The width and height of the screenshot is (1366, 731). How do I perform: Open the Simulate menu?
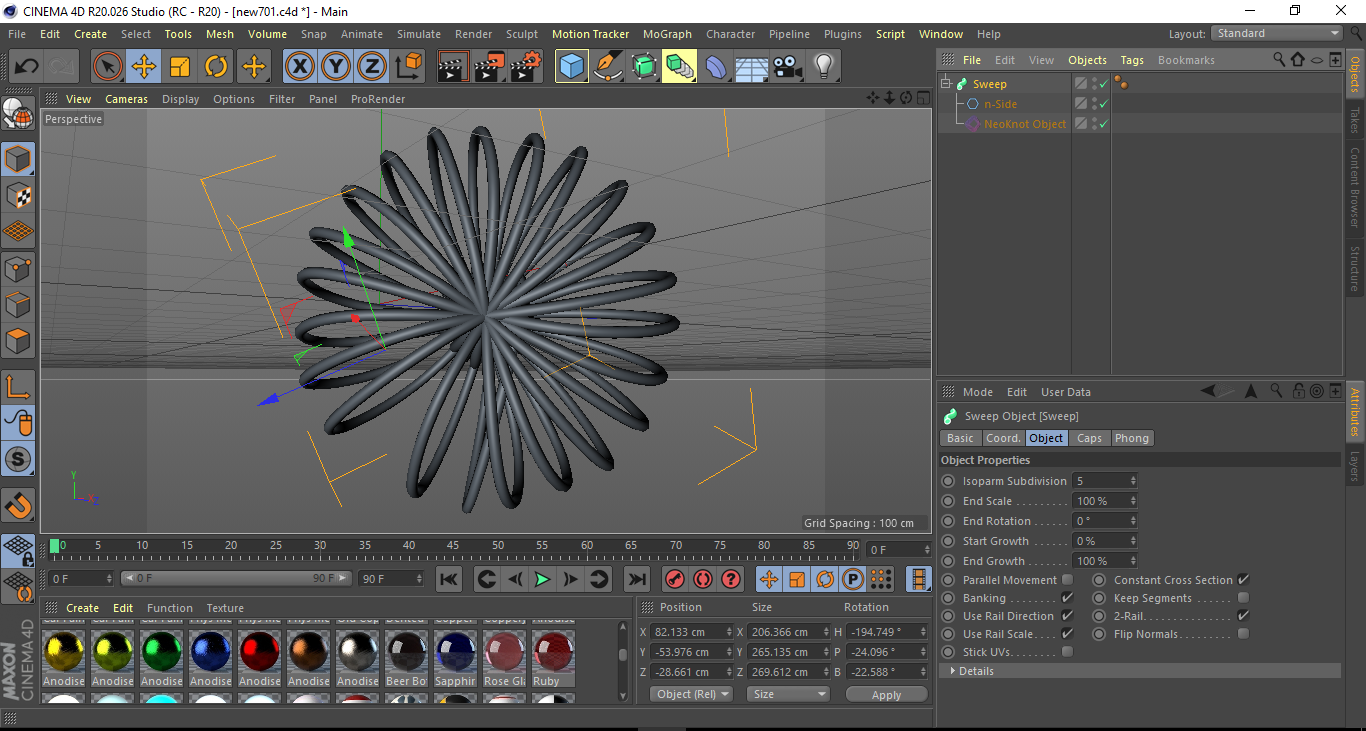click(x=418, y=34)
